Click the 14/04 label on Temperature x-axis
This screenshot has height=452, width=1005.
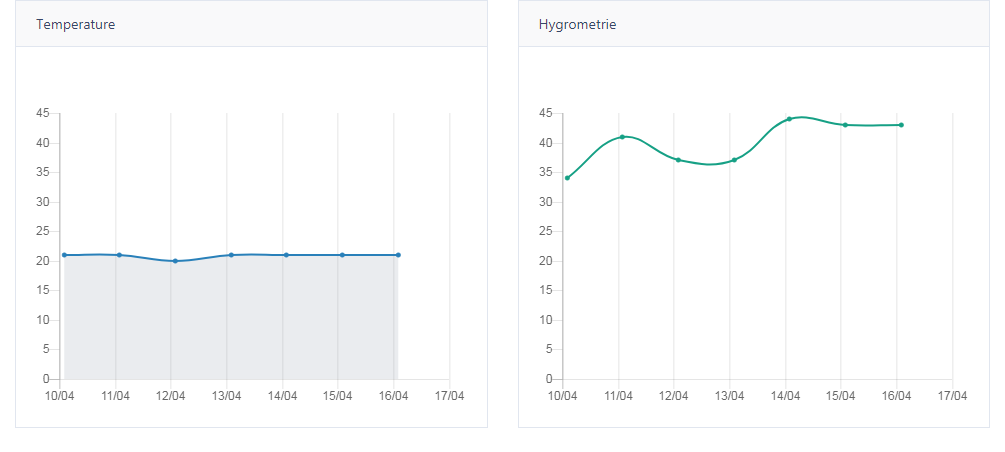(x=283, y=396)
